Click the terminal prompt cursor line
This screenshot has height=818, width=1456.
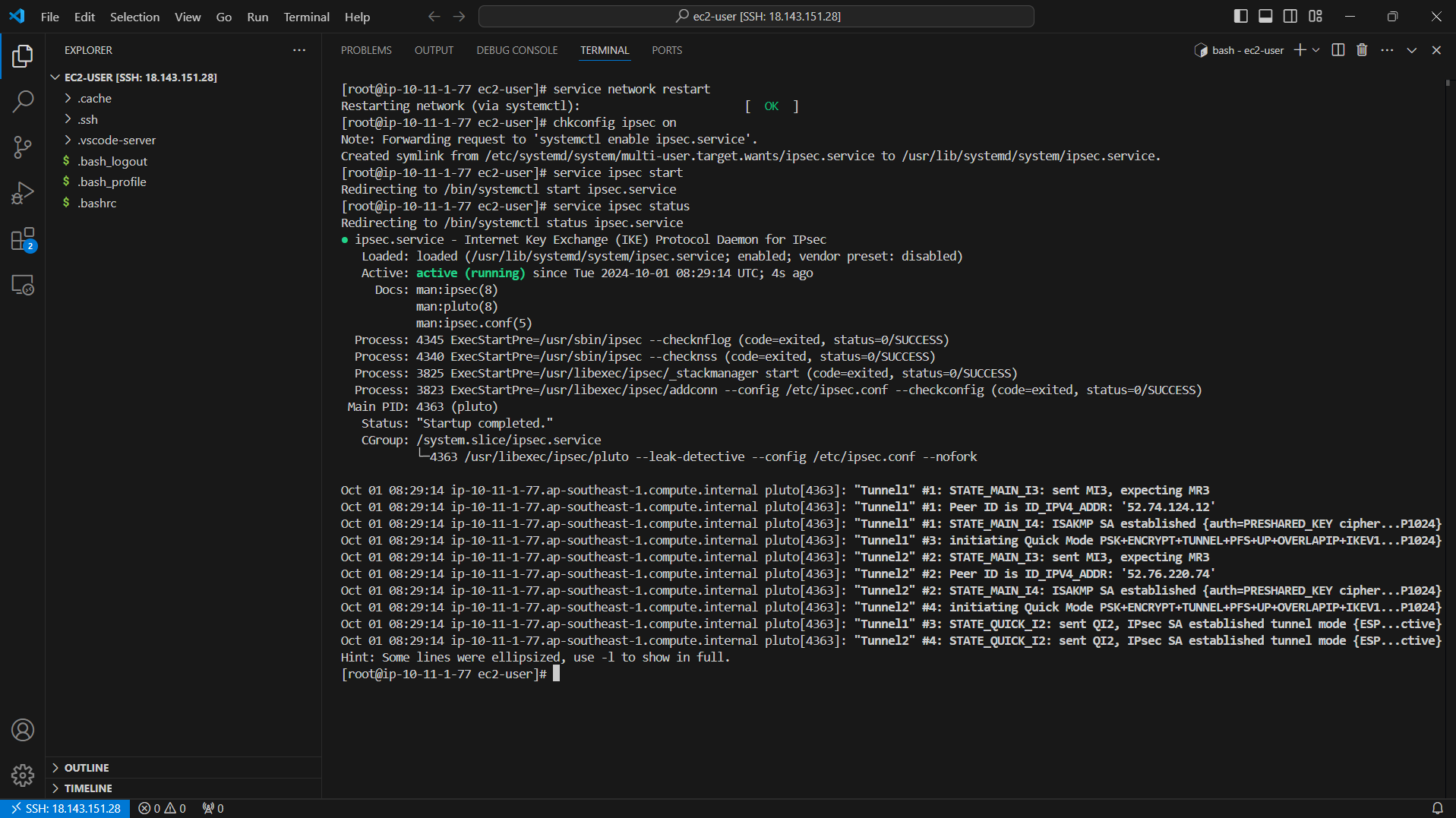(x=557, y=674)
